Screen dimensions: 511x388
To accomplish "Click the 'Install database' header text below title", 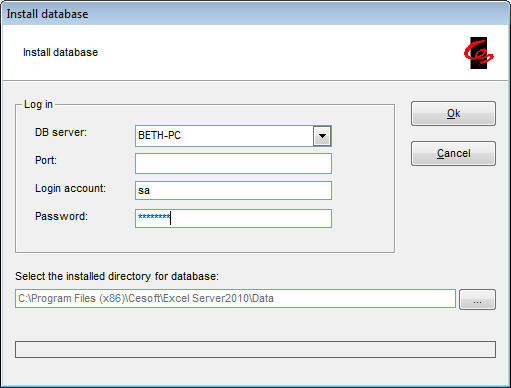I will coord(60,52).
